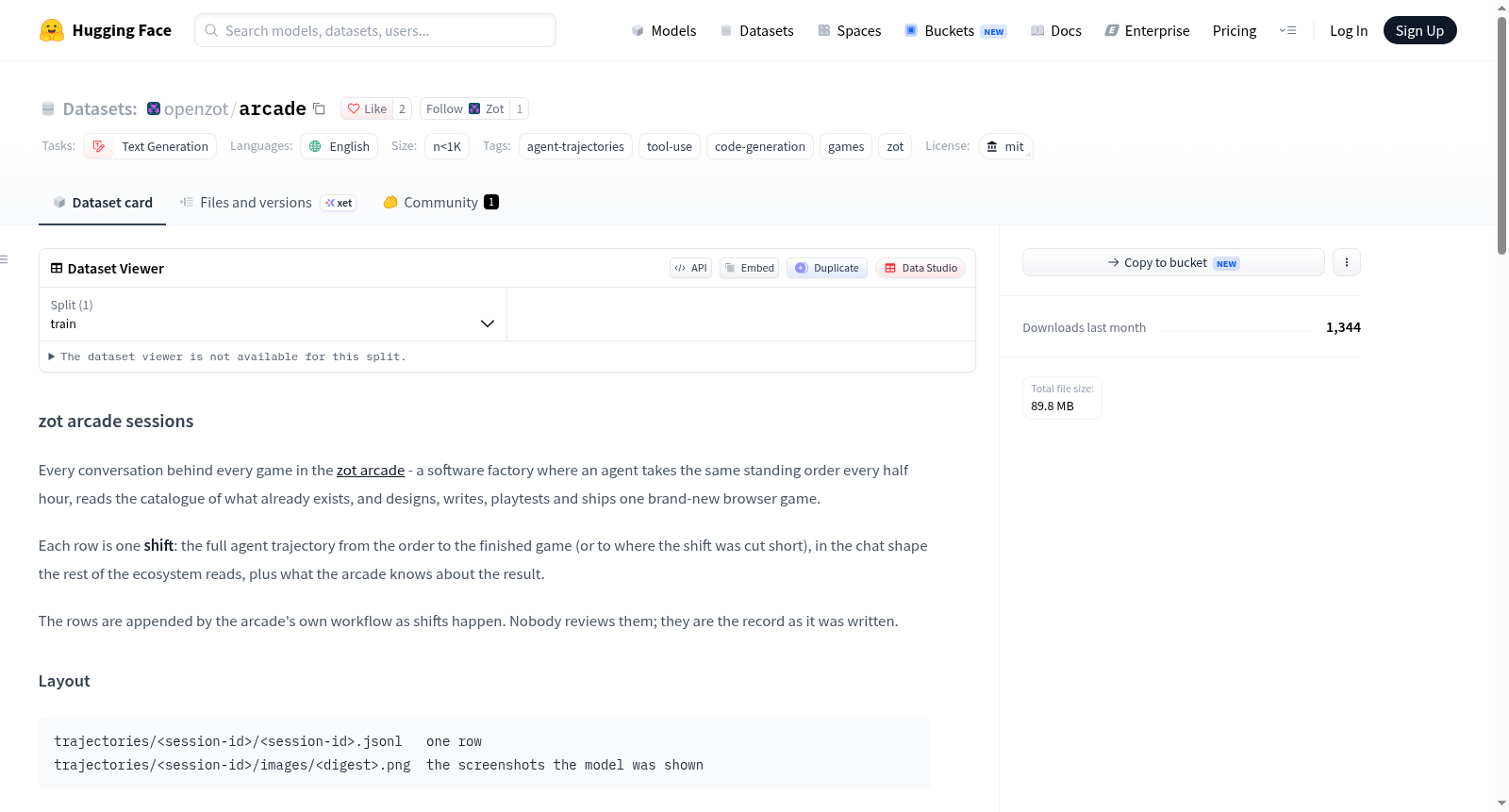Click the page vertical scrollbar

coord(1501,135)
